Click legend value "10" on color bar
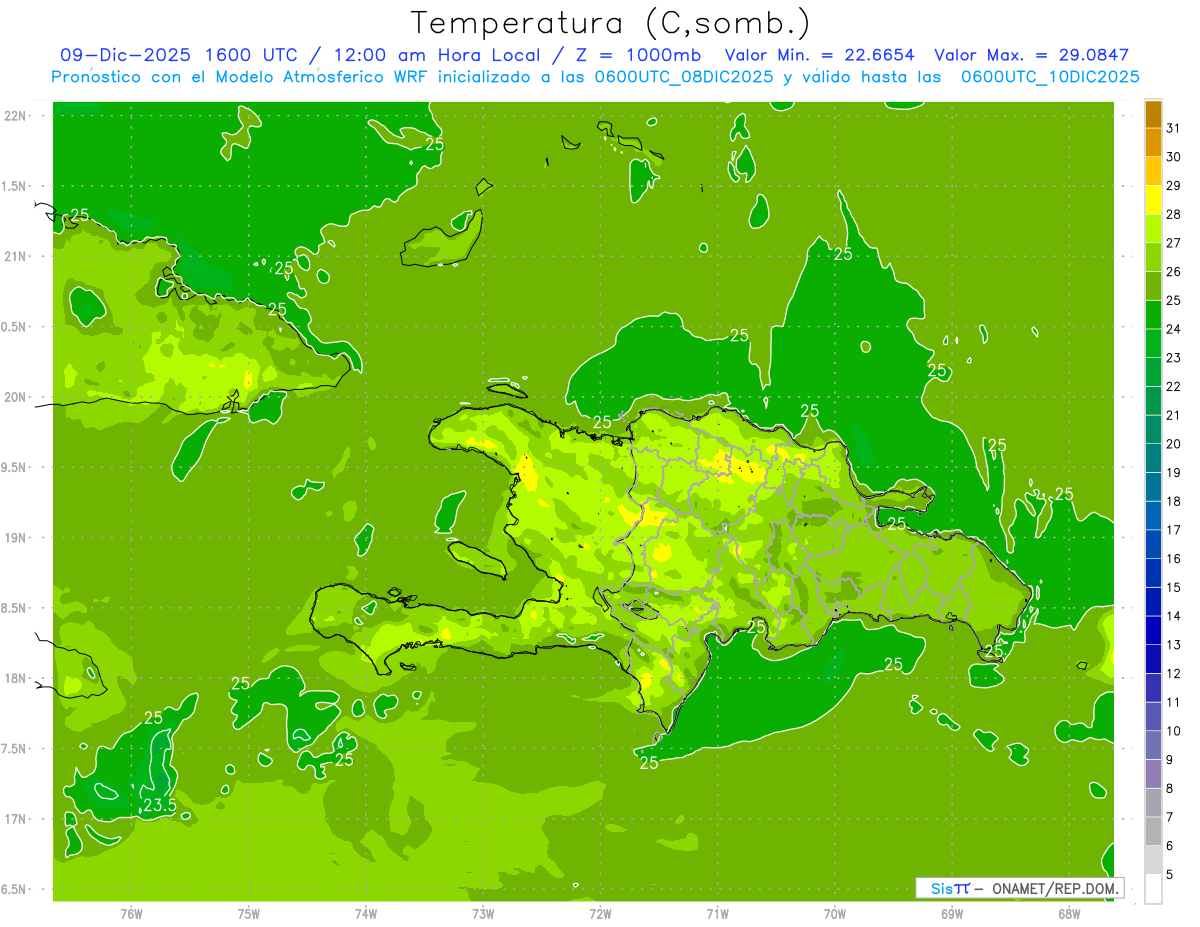The width and height of the screenshot is (1200, 927). click(x=1174, y=731)
